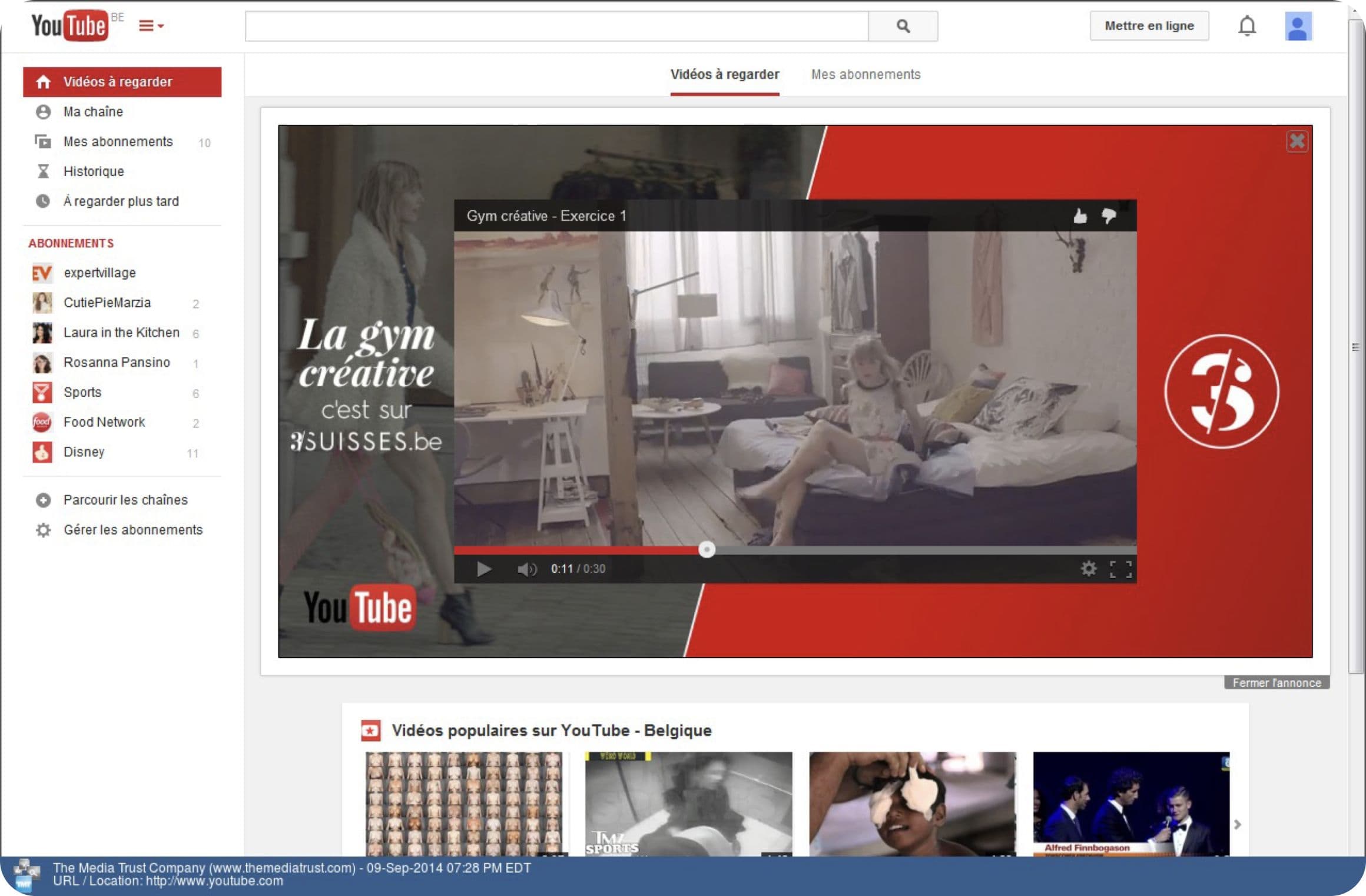Open the user account avatar
The image size is (1366, 896).
pos(1297,26)
